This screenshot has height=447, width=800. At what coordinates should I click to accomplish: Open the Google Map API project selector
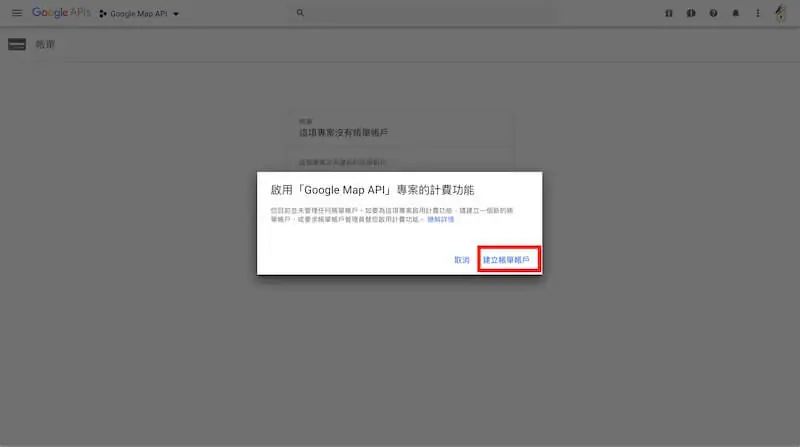139,14
